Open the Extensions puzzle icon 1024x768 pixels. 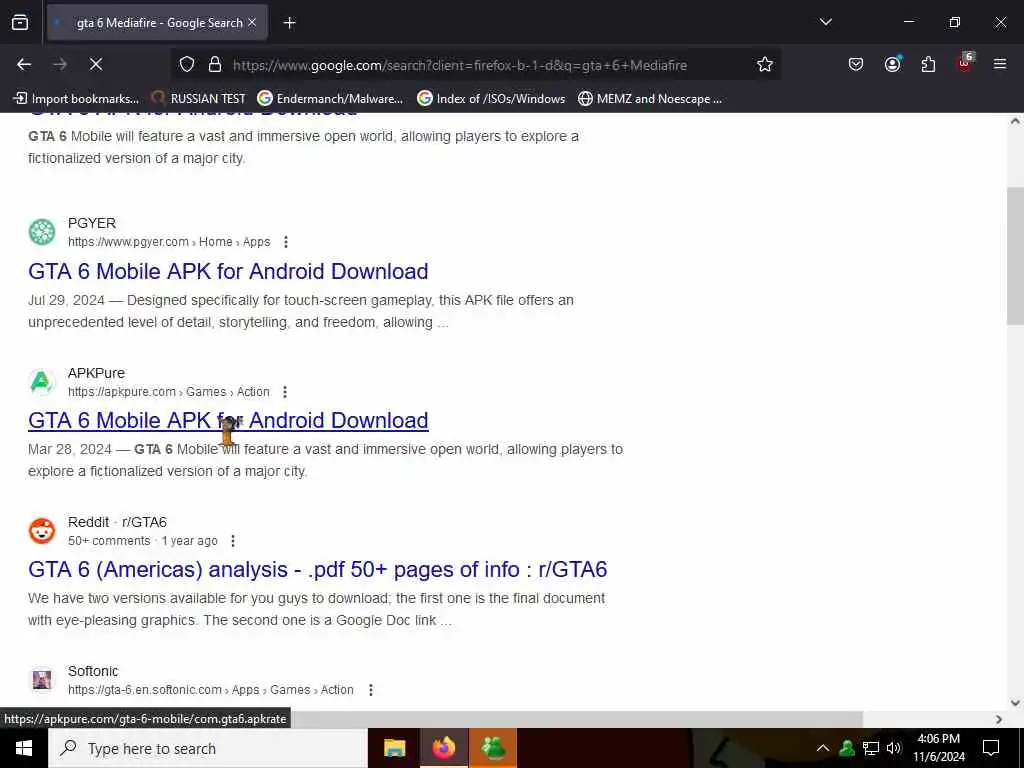[928, 64]
